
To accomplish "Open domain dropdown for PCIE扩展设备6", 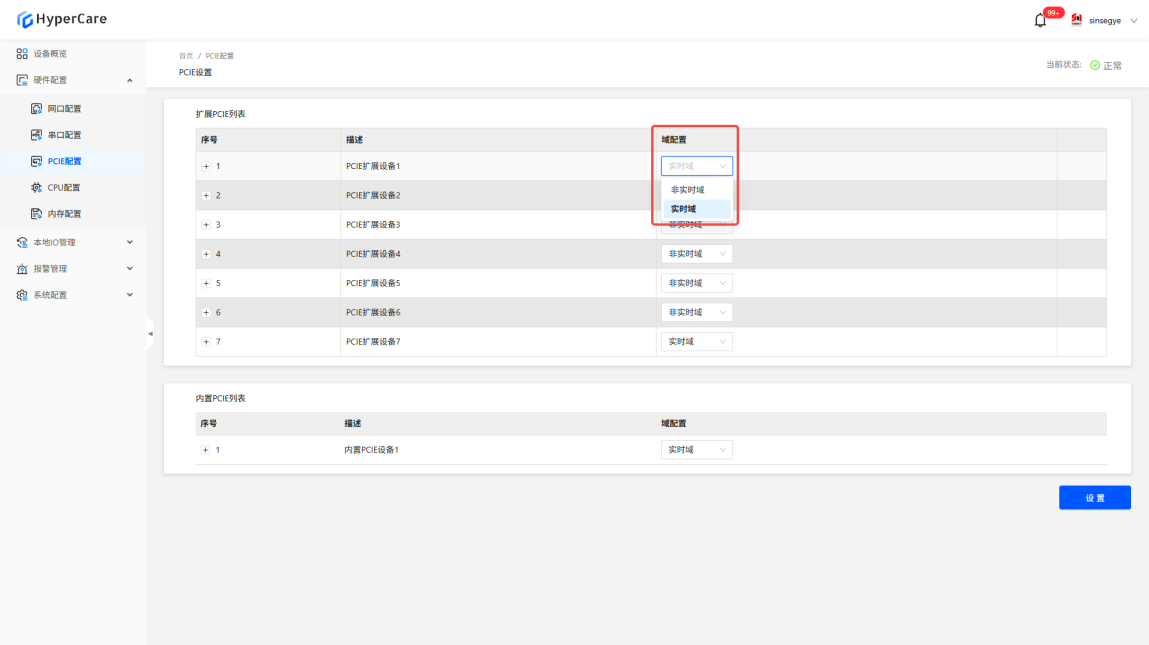I will [696, 312].
